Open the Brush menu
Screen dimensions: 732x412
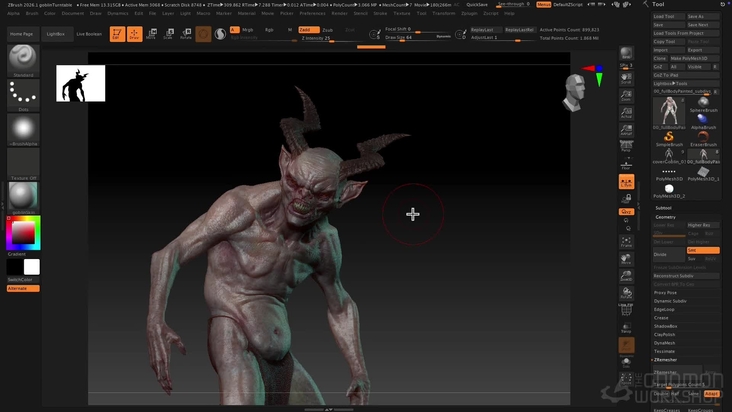[x=32, y=14]
